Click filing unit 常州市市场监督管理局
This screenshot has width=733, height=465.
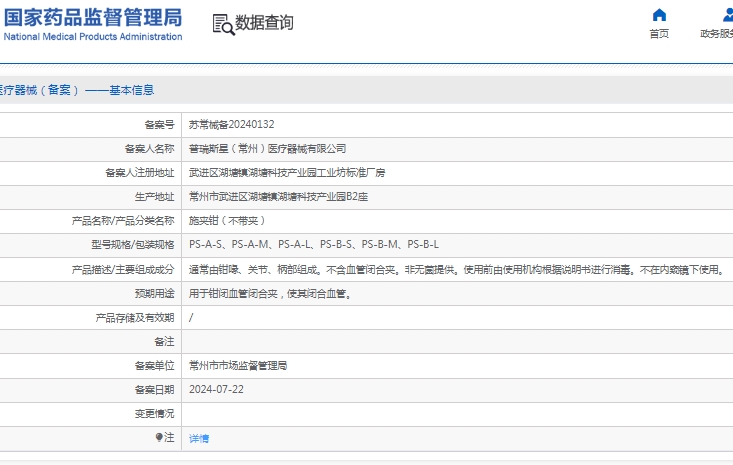point(238,365)
